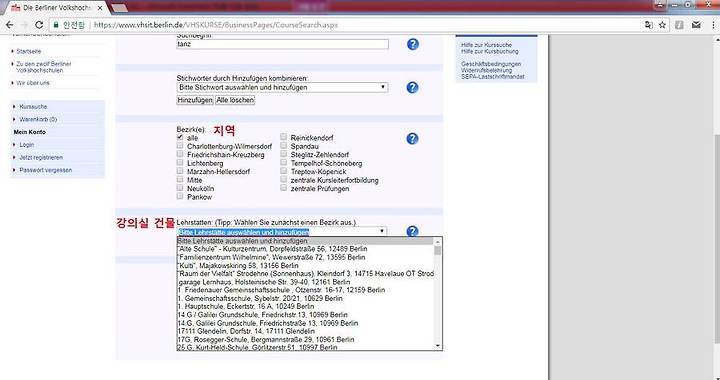Screen dimensions: 720x380
Task: Check the Treptow-Köpenick checkbox
Action: [284, 171]
